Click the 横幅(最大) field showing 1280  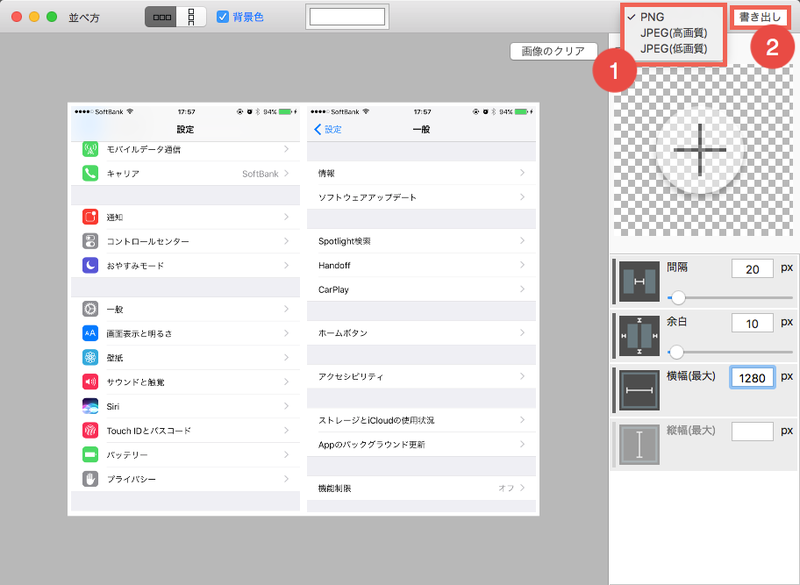[752, 378]
